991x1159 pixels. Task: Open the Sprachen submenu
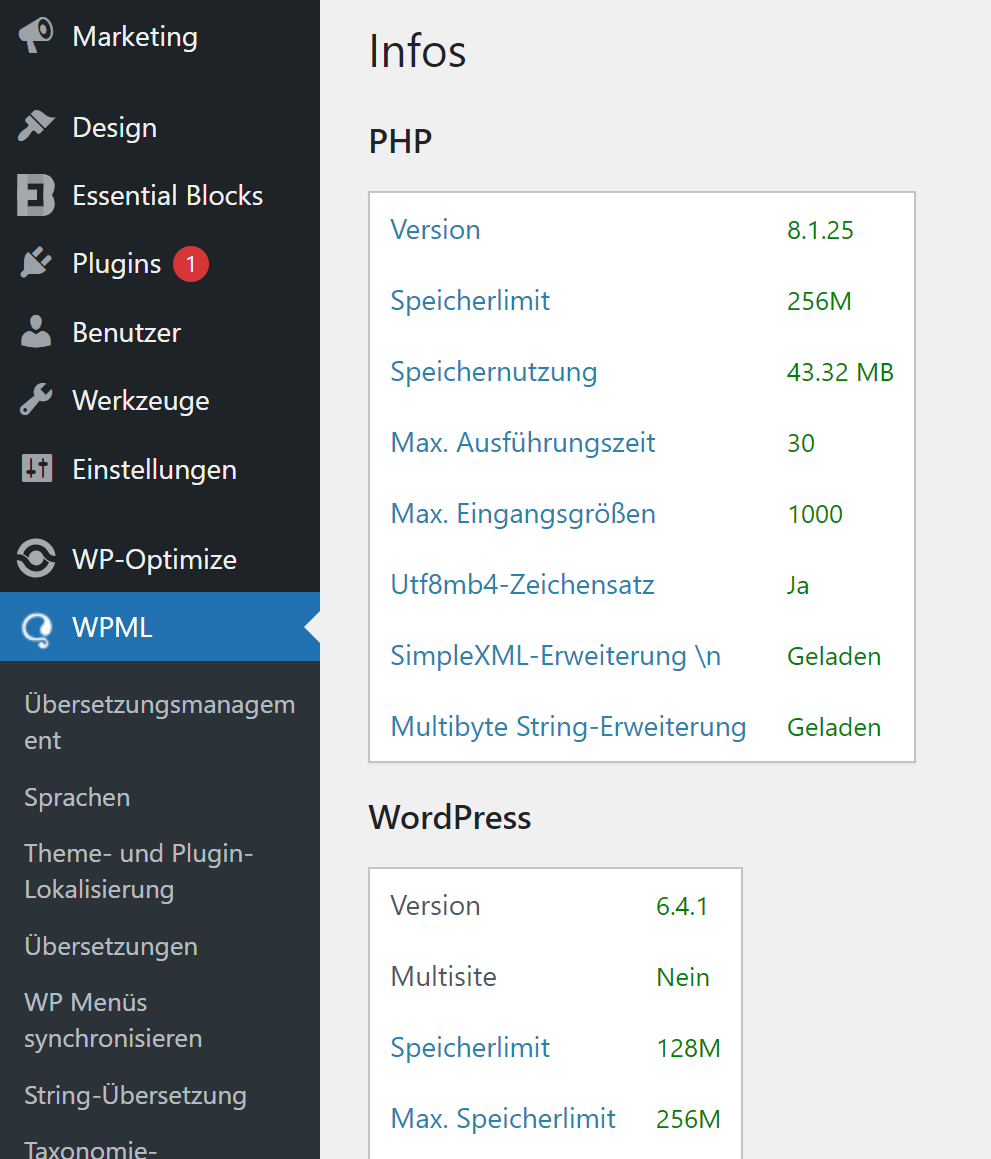coord(77,798)
